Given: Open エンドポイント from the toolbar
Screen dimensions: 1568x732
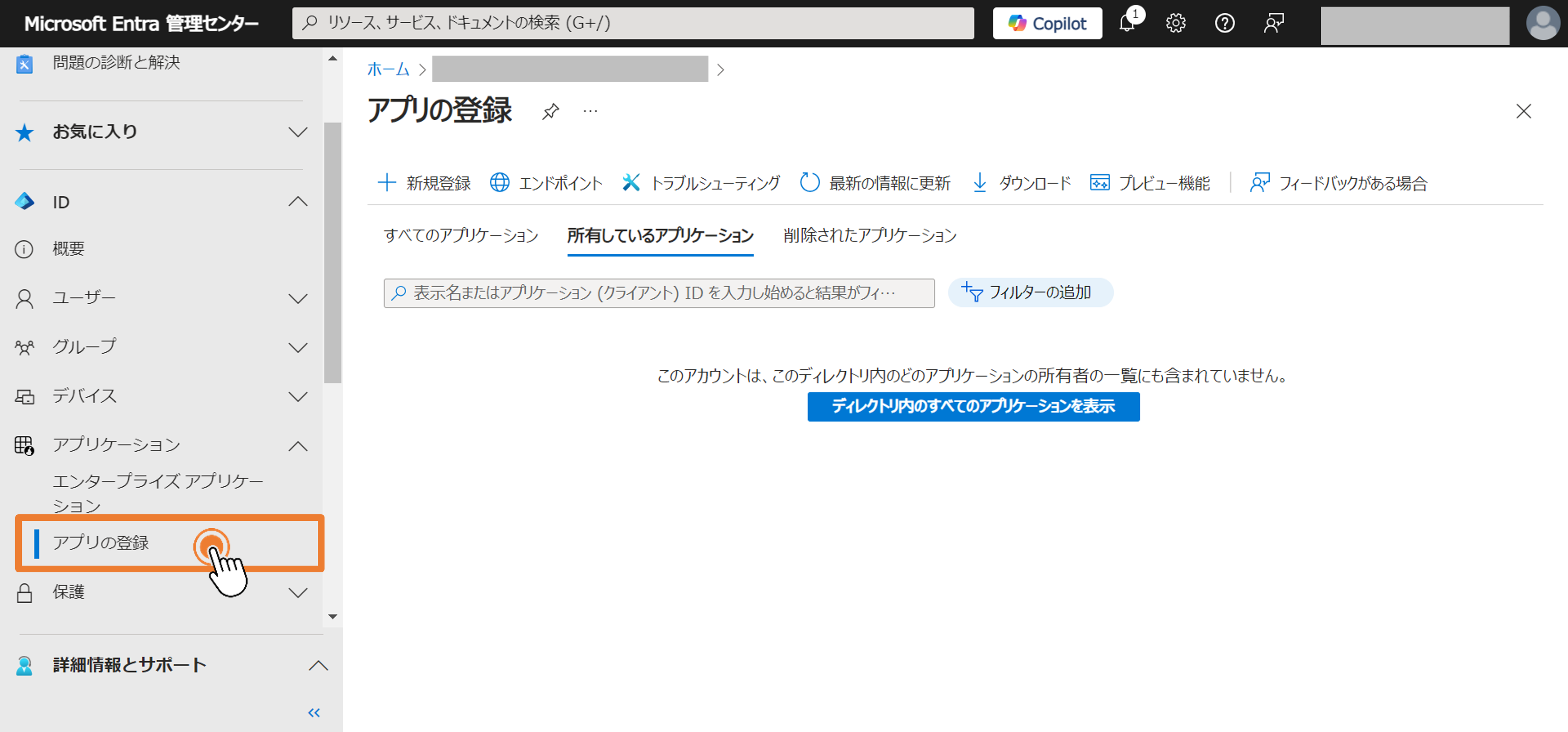Looking at the screenshot, I should [546, 183].
